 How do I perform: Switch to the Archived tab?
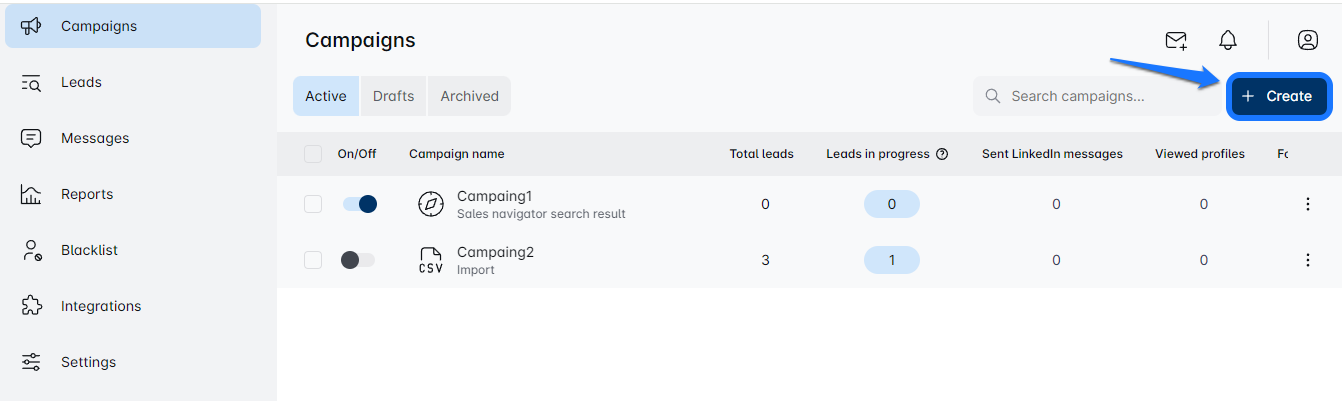tap(469, 96)
